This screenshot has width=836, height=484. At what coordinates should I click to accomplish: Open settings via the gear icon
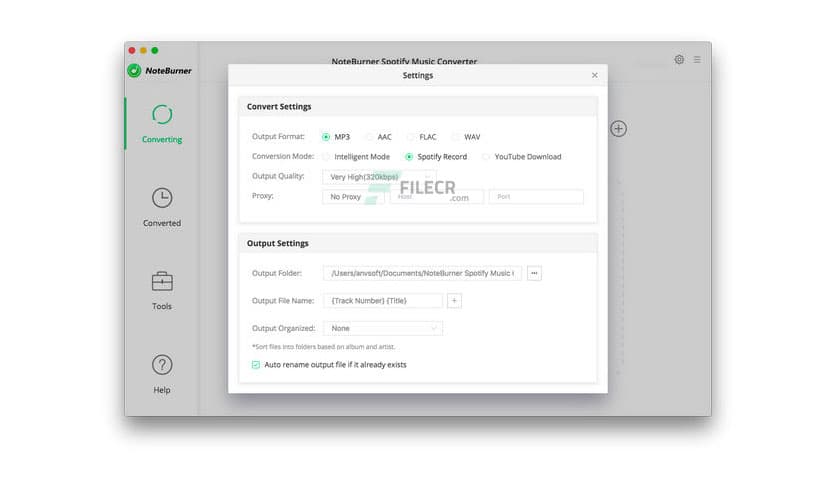(679, 60)
